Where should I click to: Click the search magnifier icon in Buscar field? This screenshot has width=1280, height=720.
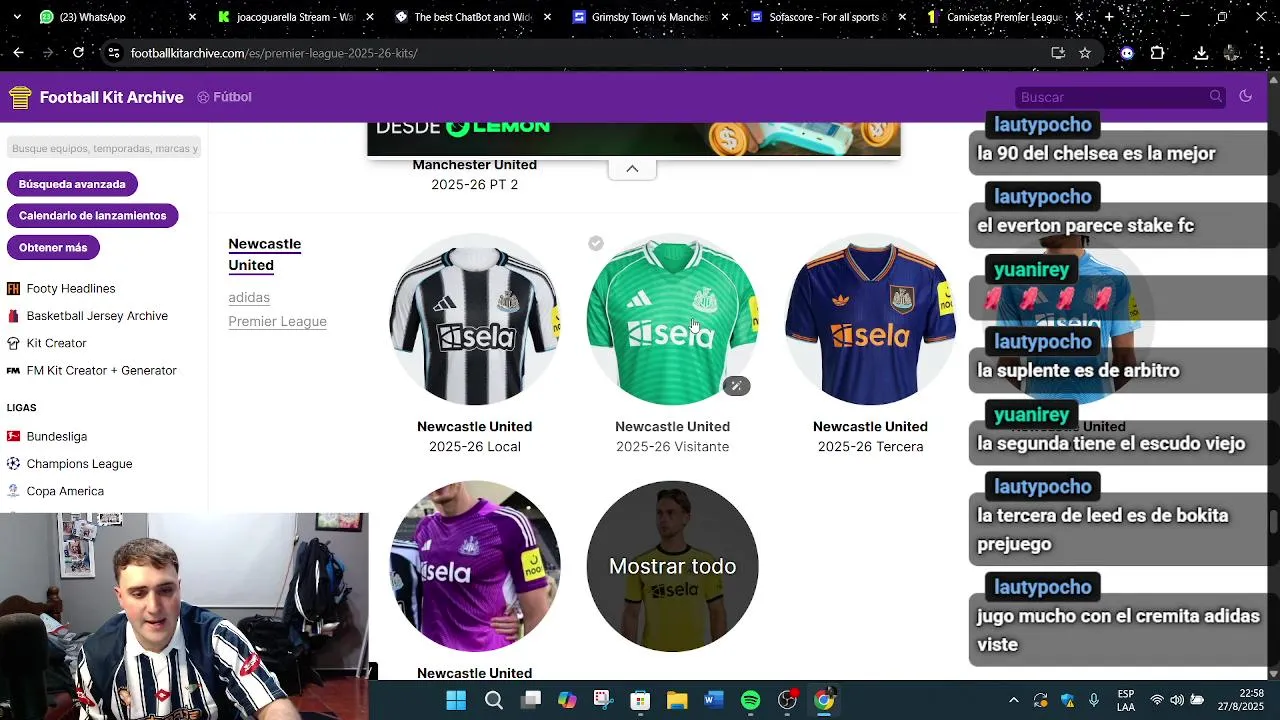coord(1216,96)
